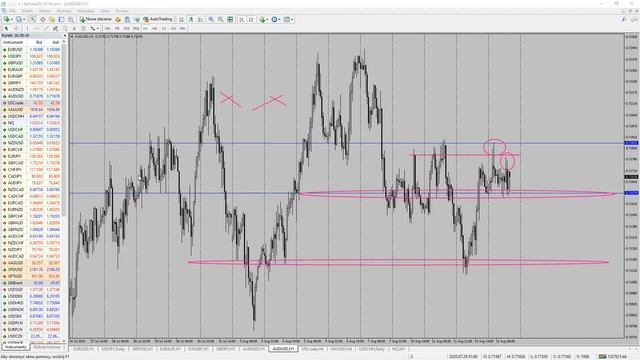Viewport: 640px width, 360px height.
Task: Open the GBPUSD,H1 chart tab
Action: (x=142, y=349)
